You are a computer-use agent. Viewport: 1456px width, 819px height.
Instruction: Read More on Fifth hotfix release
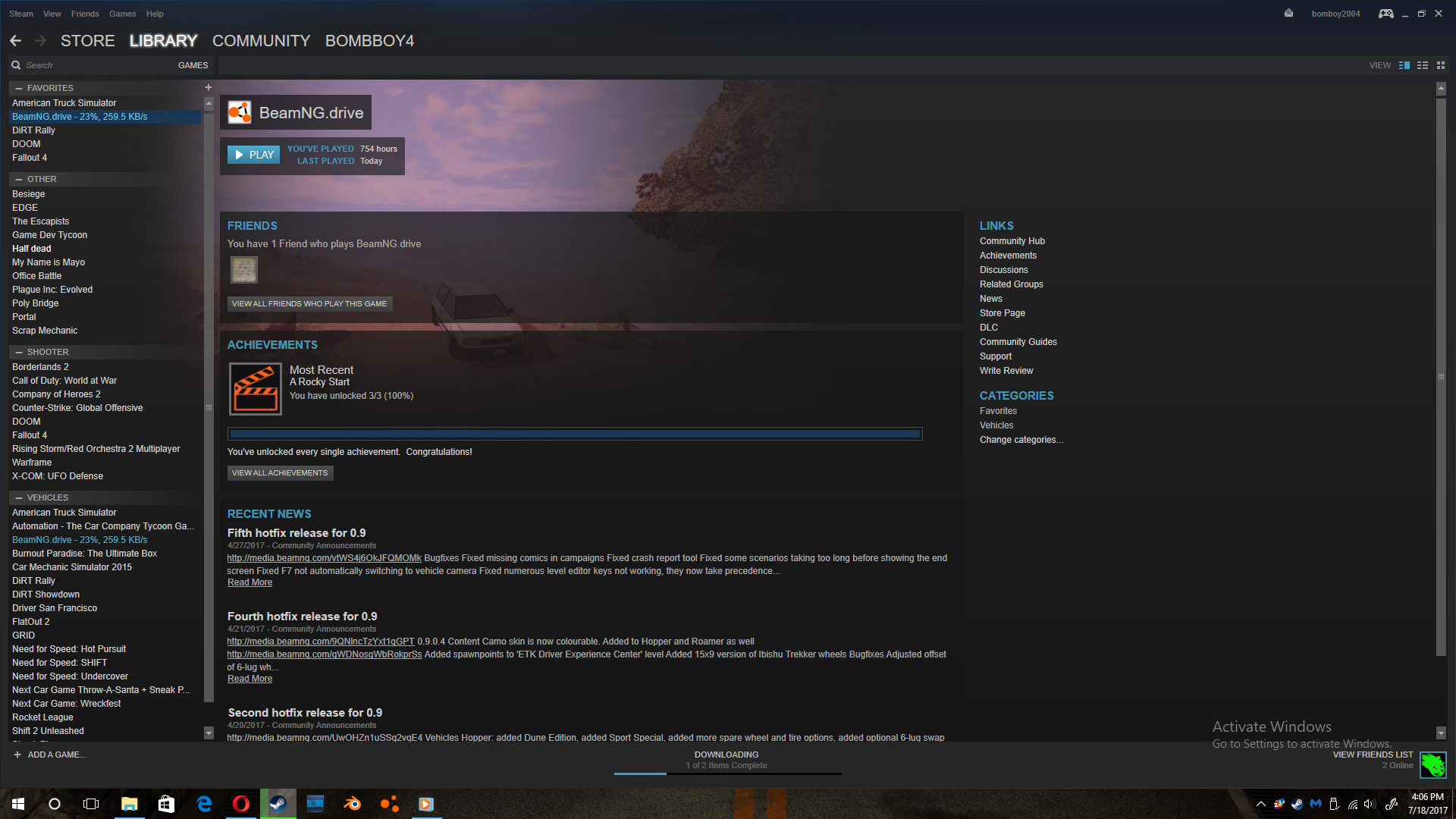point(249,582)
